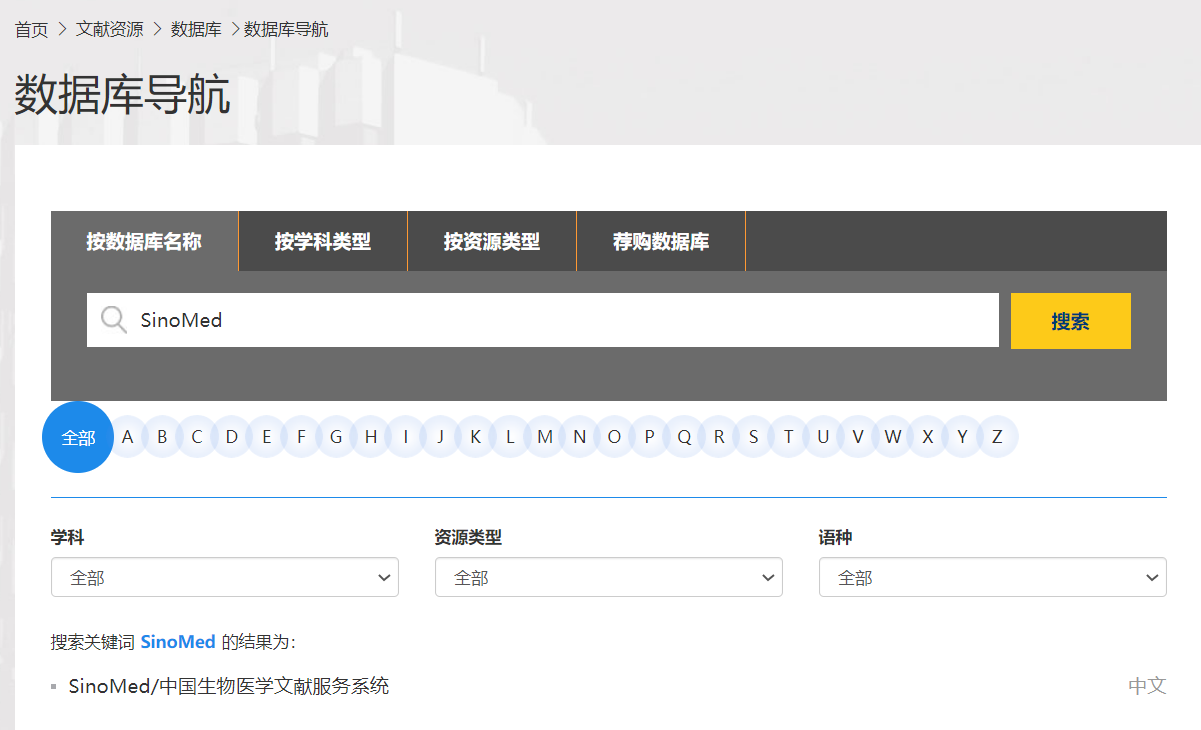Filter databases by letter Z
This screenshot has height=730, width=1201.
pyautogui.click(x=997, y=437)
